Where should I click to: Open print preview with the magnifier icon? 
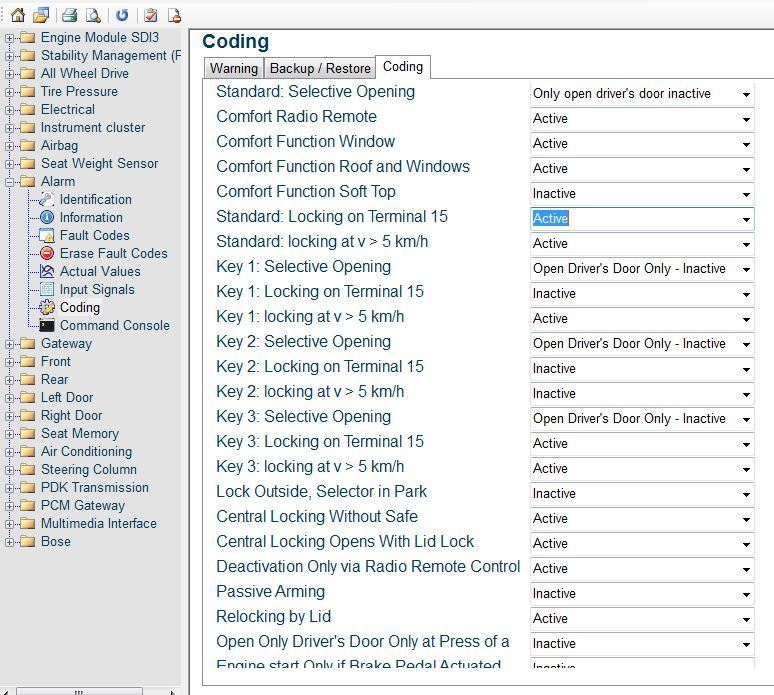93,15
